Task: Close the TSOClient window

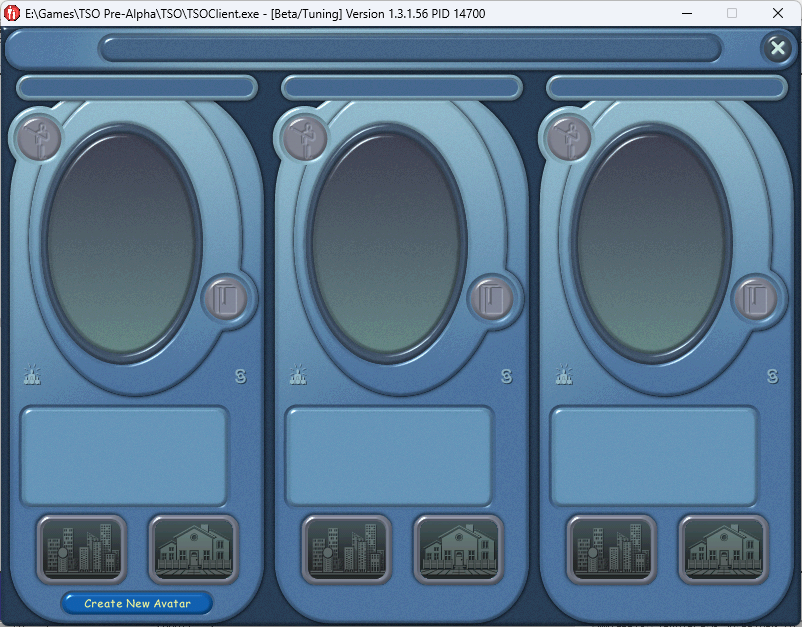Action: pyautogui.click(x=777, y=13)
